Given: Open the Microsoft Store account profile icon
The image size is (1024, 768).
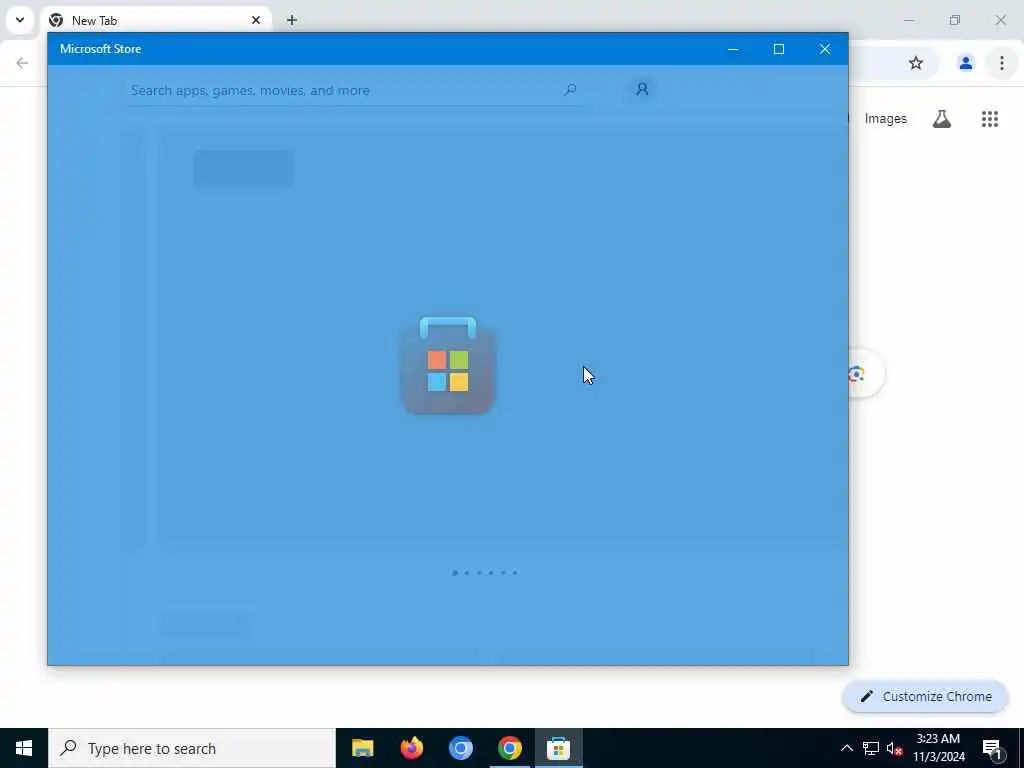Looking at the screenshot, I should point(642,89).
